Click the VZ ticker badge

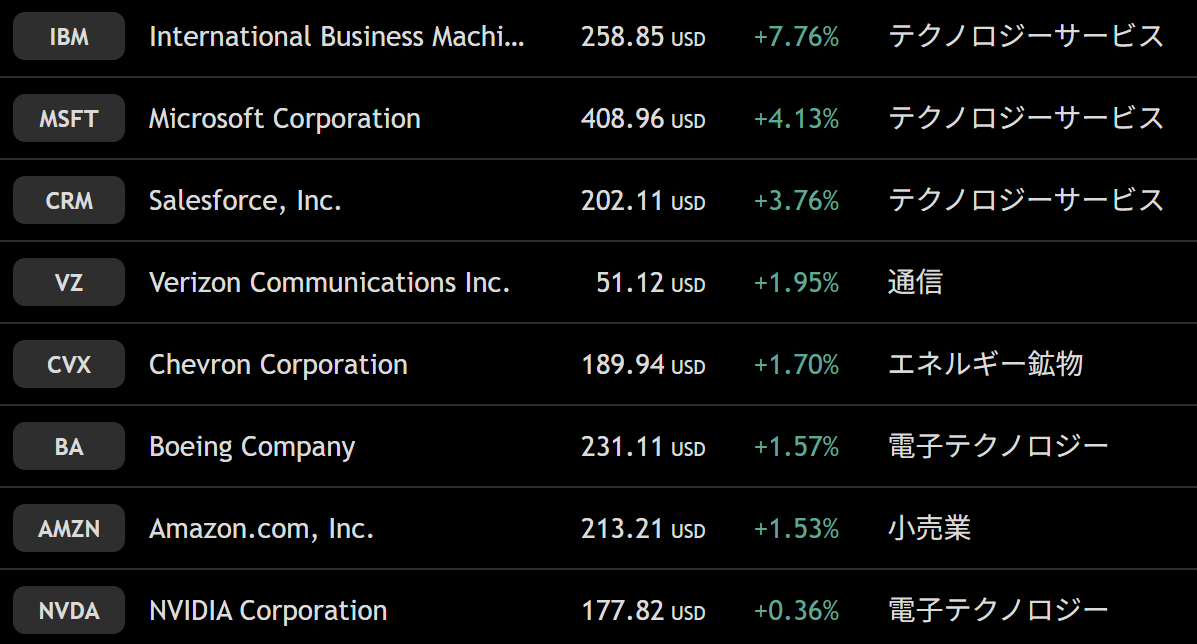[69, 283]
